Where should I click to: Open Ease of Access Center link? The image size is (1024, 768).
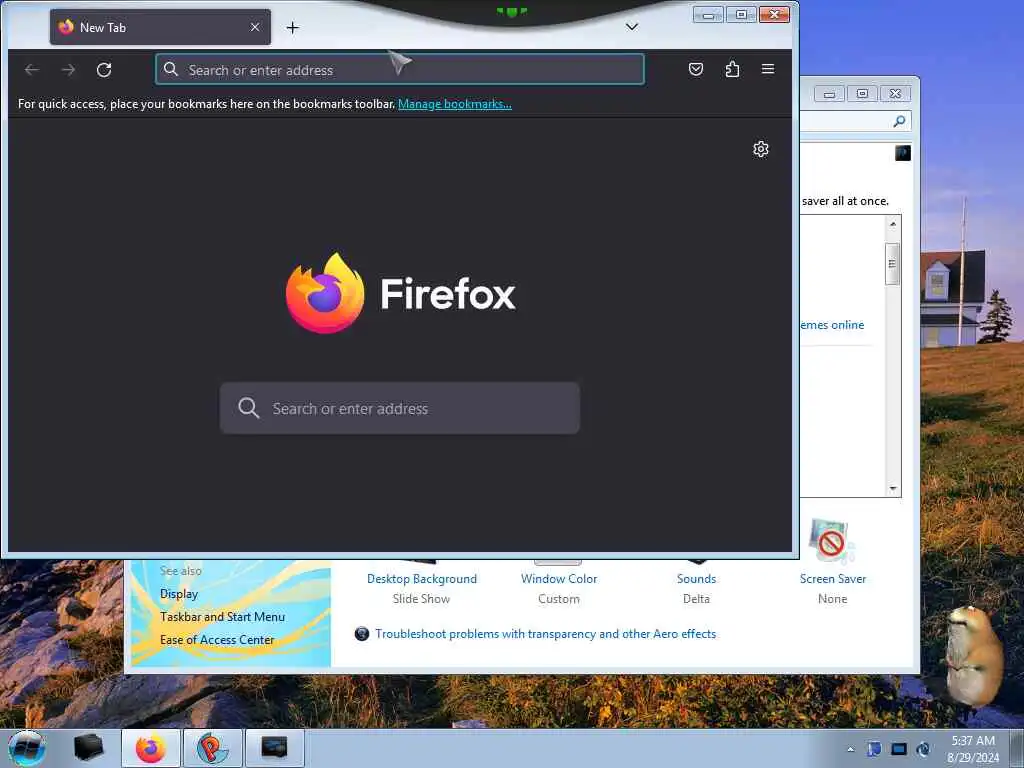[x=217, y=640]
